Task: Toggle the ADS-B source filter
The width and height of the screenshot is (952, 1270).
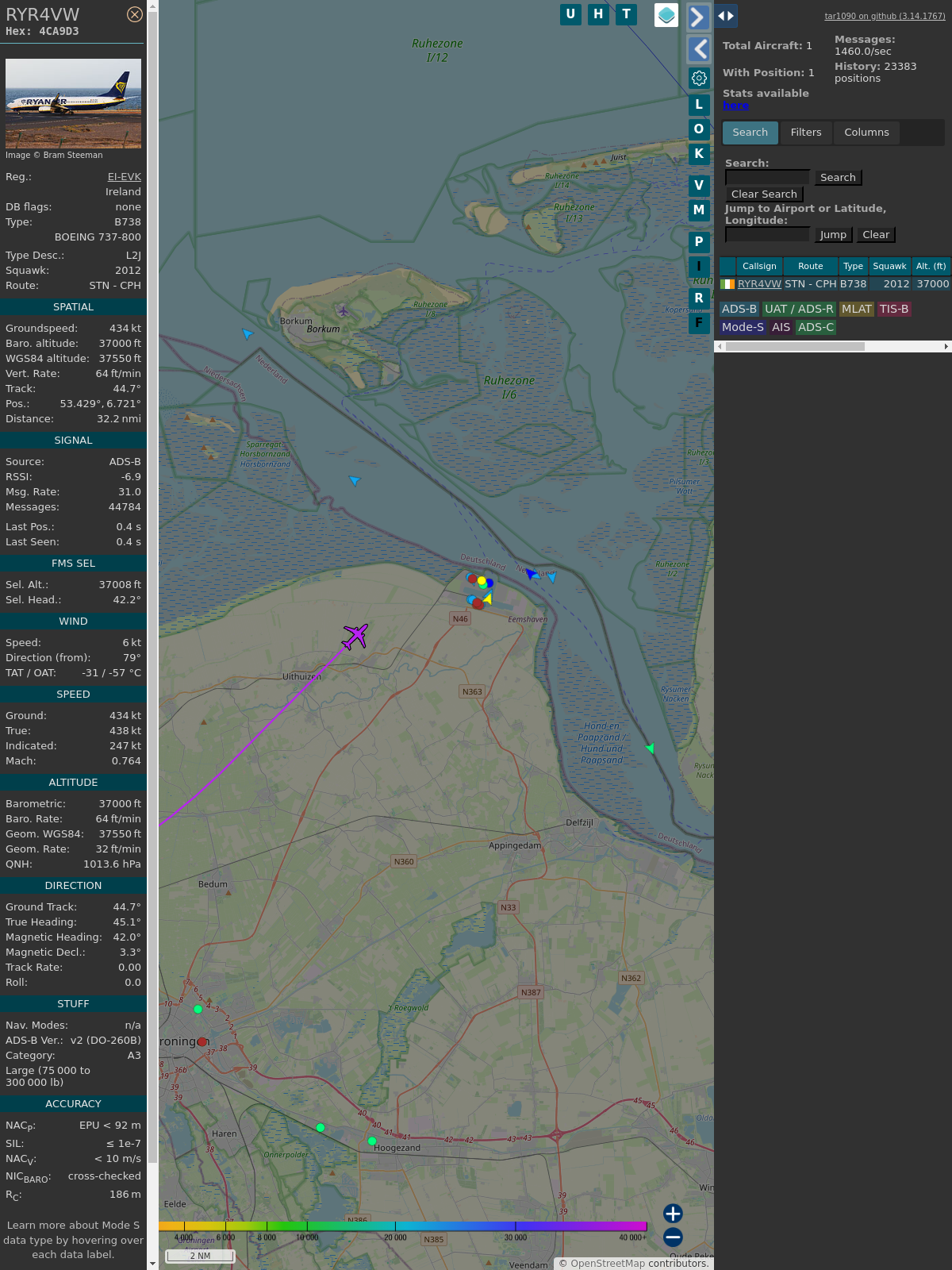Action: pos(739,309)
